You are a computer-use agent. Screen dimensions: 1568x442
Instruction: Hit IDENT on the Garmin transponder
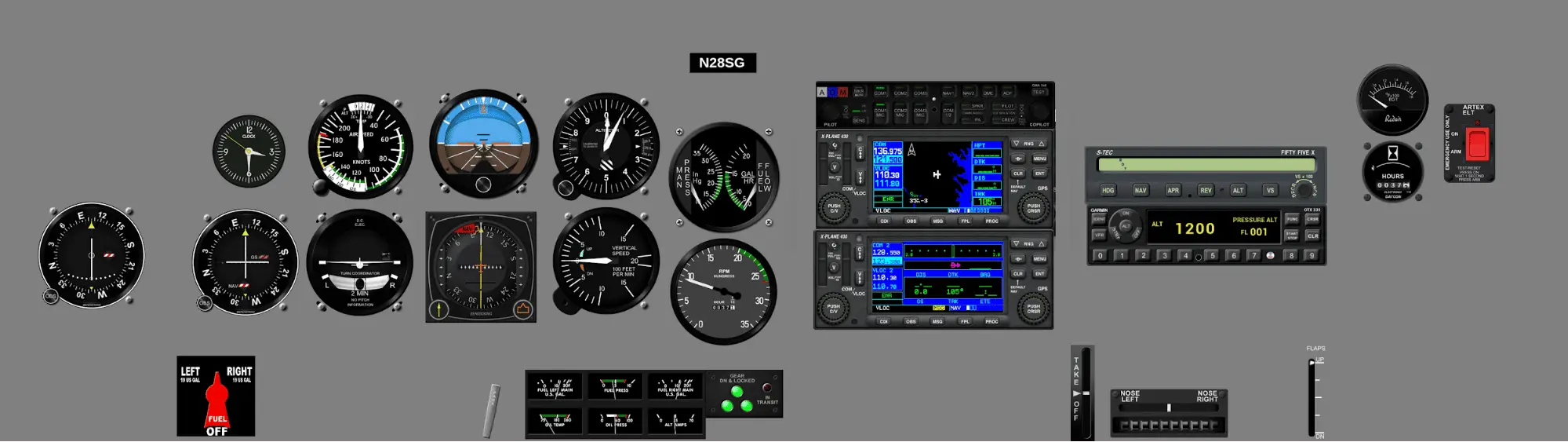coord(1099,219)
